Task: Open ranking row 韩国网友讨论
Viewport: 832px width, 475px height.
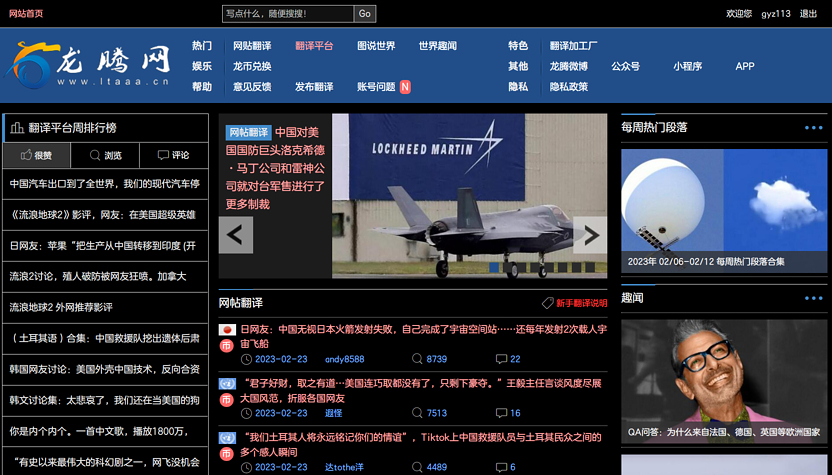Action: [x=105, y=369]
